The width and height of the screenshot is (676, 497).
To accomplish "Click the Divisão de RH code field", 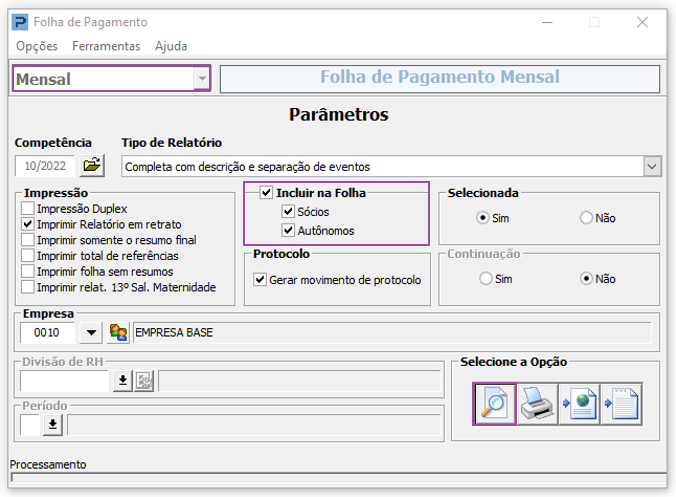I will click(x=65, y=381).
